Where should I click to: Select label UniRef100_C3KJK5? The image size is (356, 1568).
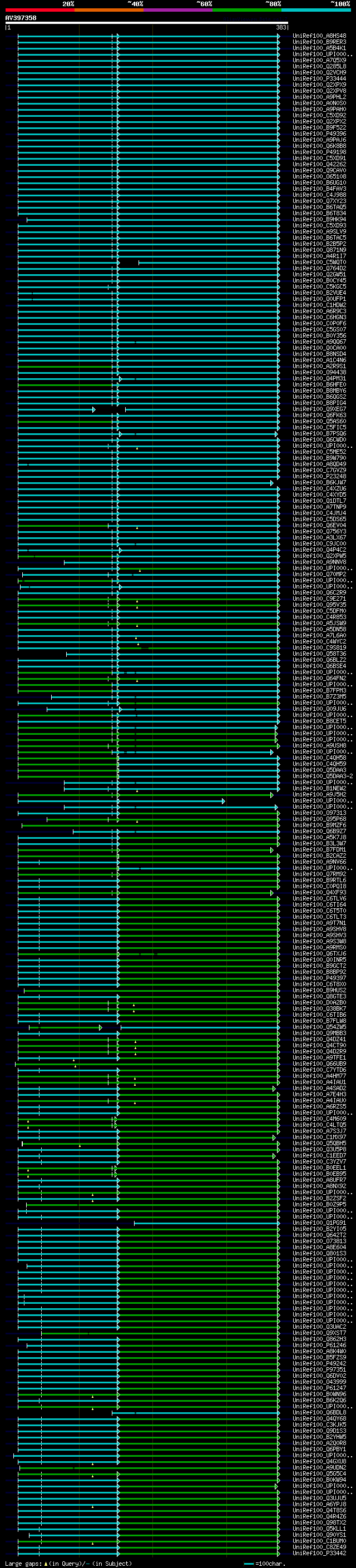(319, 1425)
